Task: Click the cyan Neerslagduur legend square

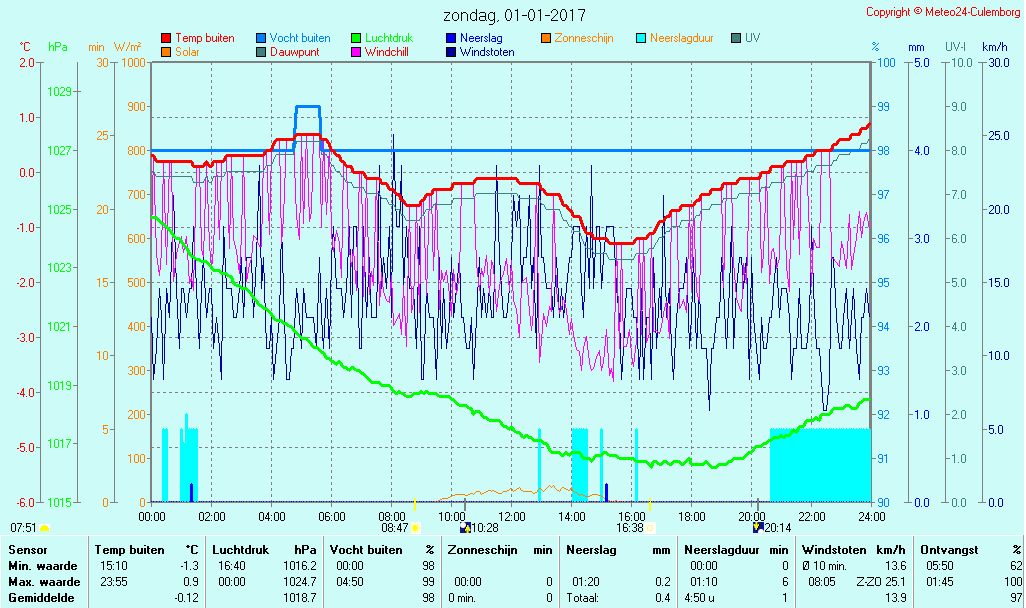Action: pyautogui.click(x=641, y=38)
